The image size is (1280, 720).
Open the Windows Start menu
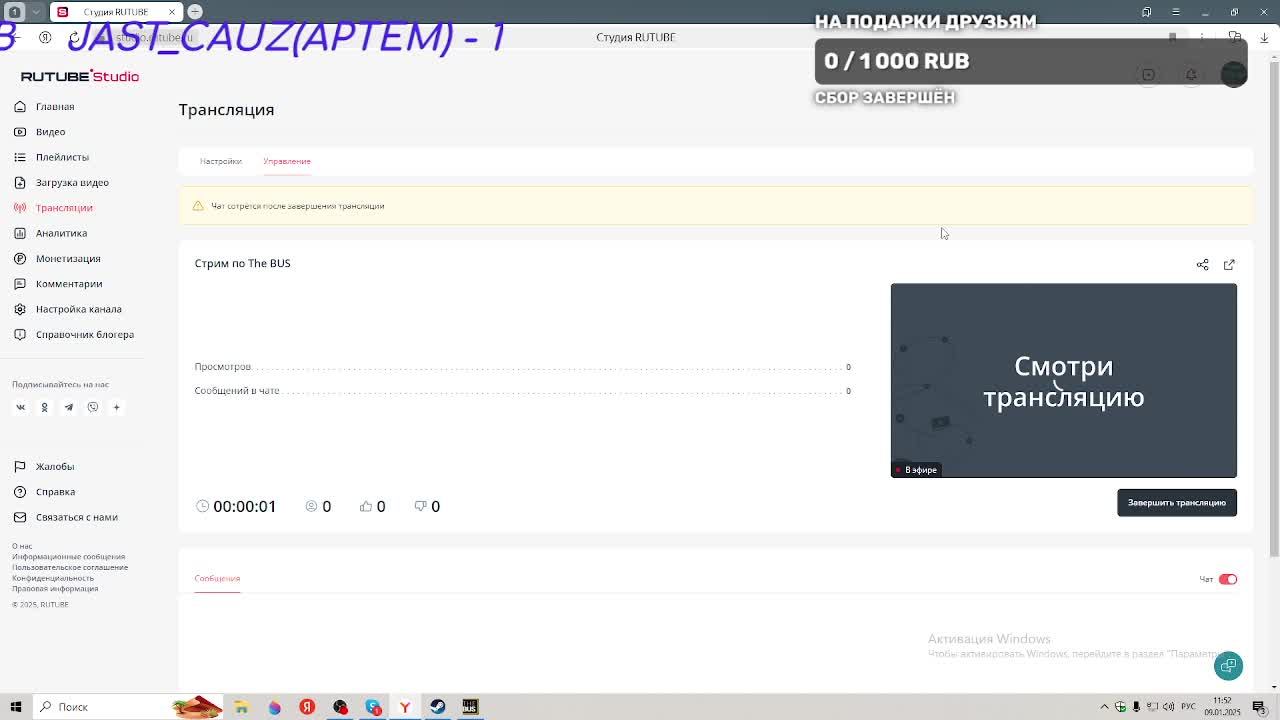pos(15,707)
